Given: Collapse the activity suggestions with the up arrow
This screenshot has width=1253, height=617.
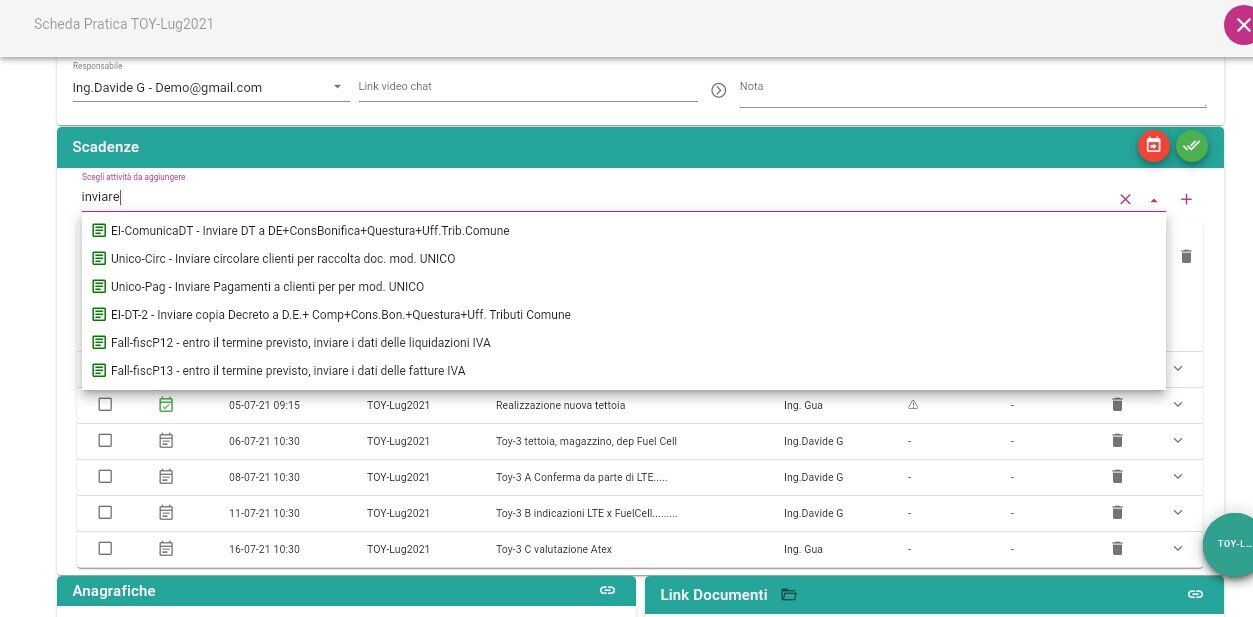Looking at the screenshot, I should tap(1154, 199).
